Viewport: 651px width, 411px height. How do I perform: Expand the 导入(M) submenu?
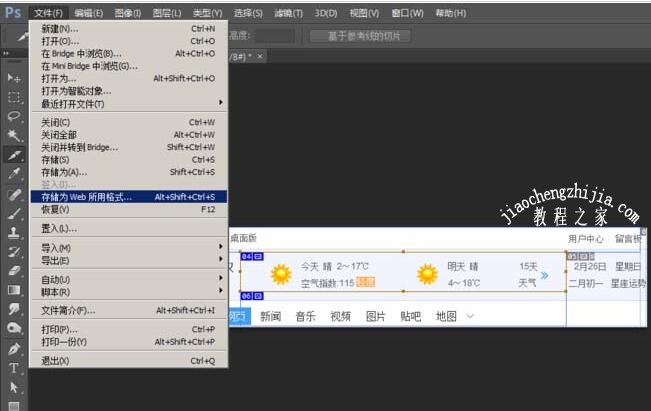(221, 247)
